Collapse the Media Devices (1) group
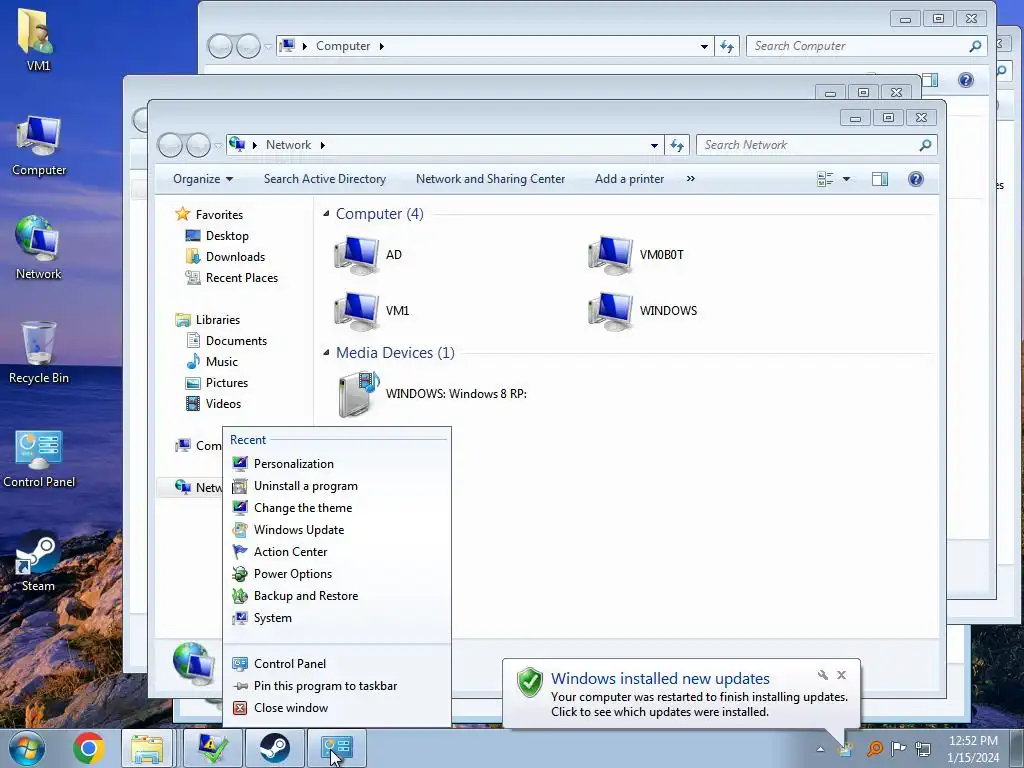Image resolution: width=1024 pixels, height=768 pixels. click(326, 353)
